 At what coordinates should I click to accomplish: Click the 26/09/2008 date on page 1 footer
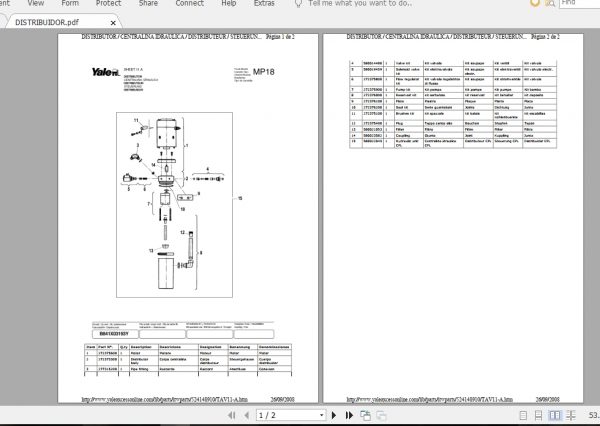pyautogui.click(x=283, y=399)
